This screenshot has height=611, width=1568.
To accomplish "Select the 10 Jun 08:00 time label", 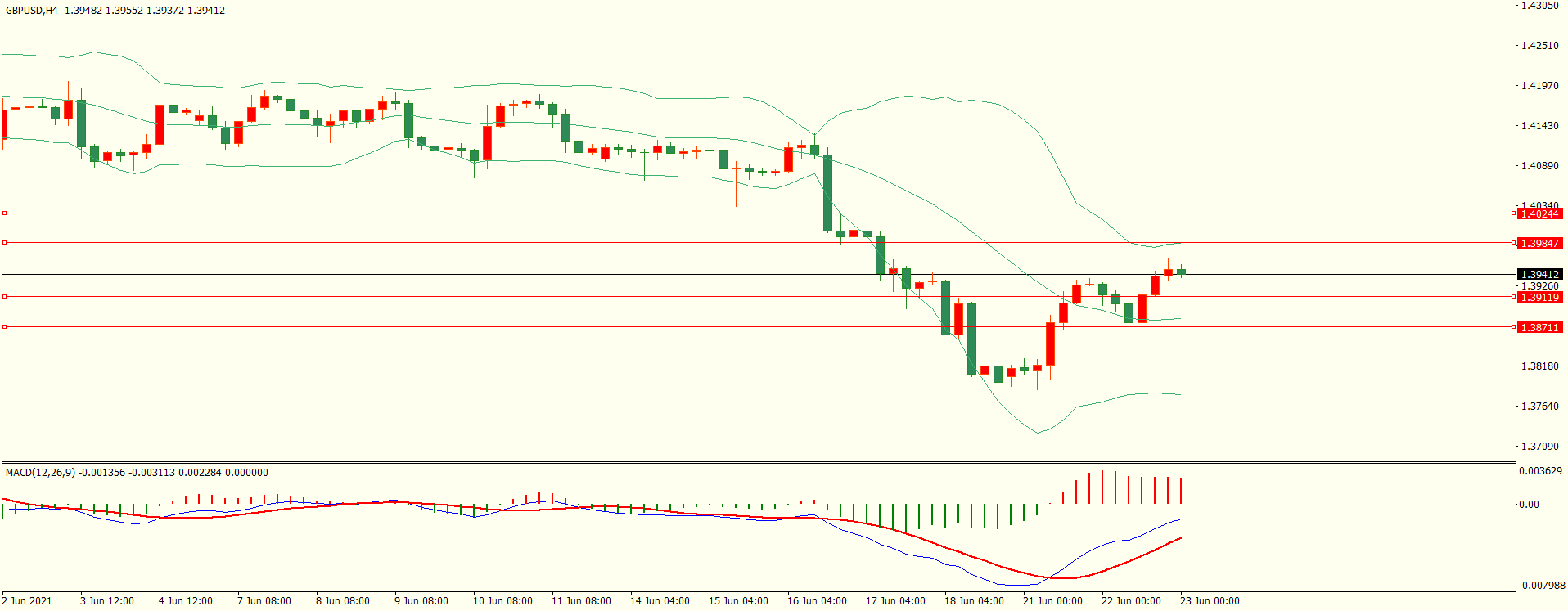I will tap(502, 601).
